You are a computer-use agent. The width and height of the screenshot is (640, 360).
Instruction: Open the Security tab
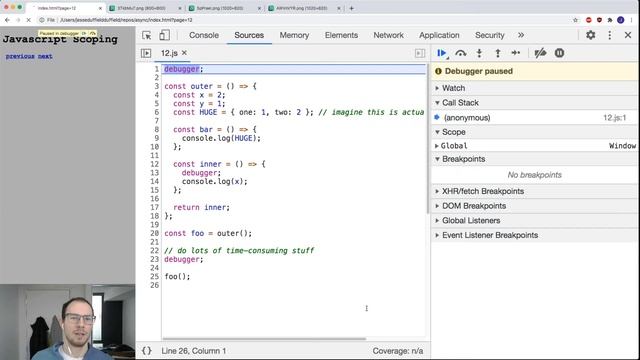489,35
